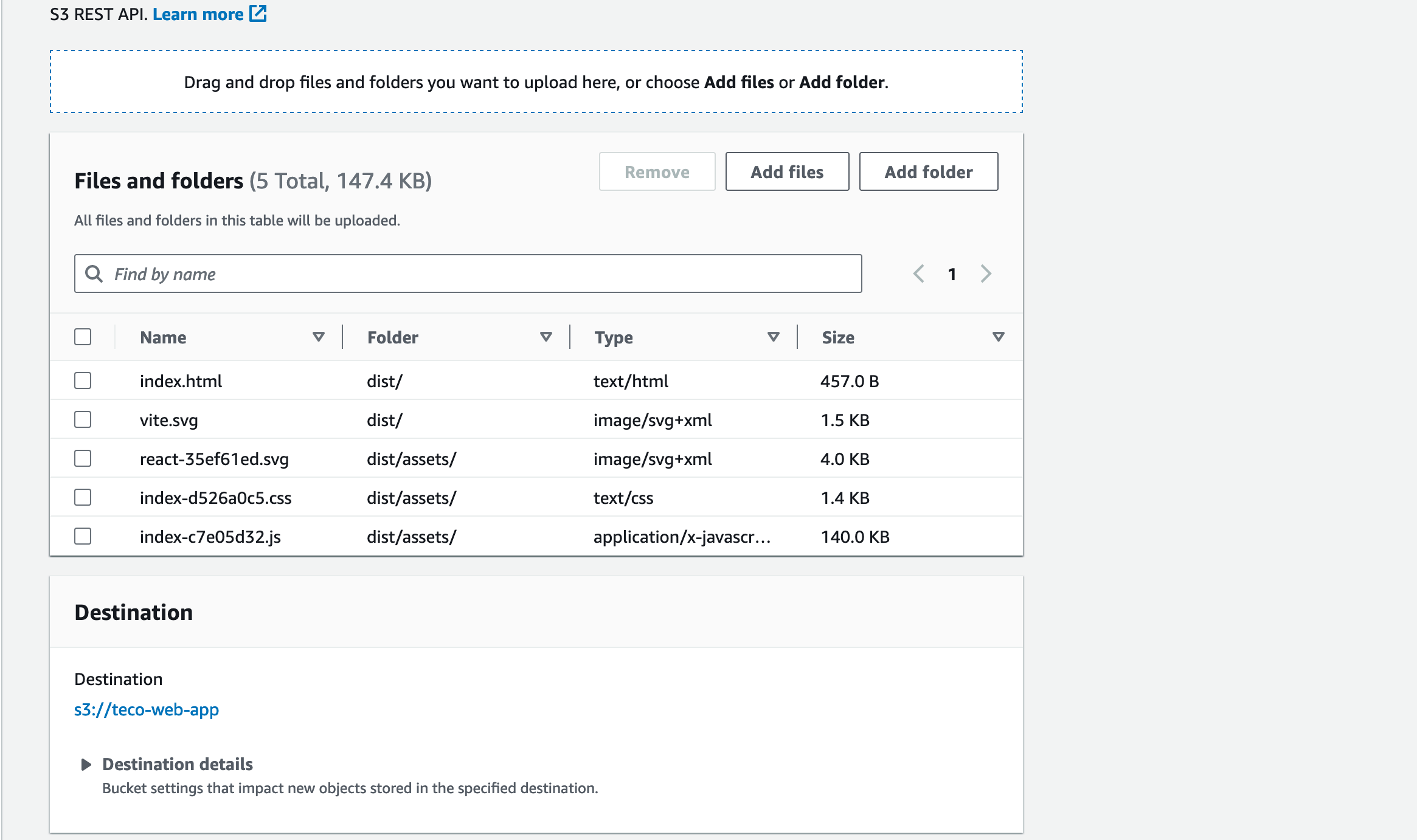Mark the index-c7e05d32.js row checkbox
This screenshot has width=1417, height=840.
click(83, 536)
